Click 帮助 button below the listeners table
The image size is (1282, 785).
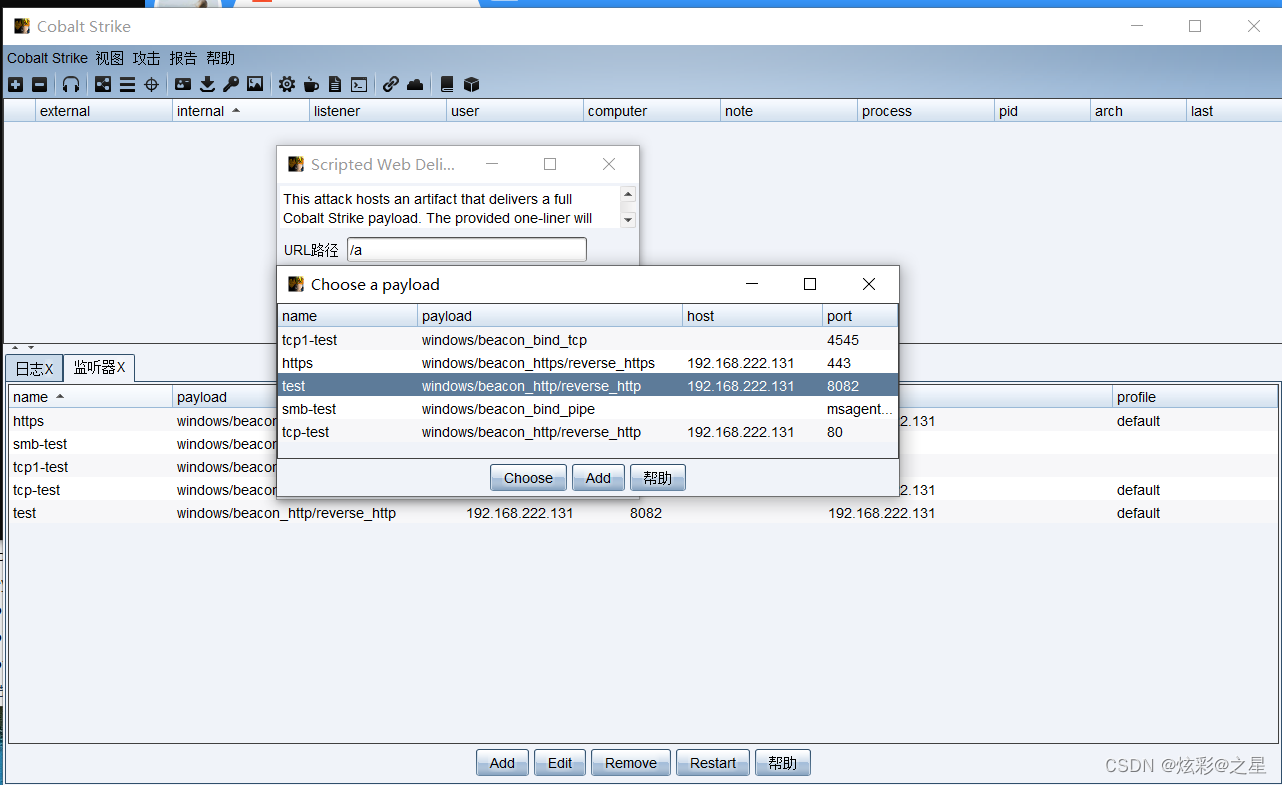[x=783, y=763]
